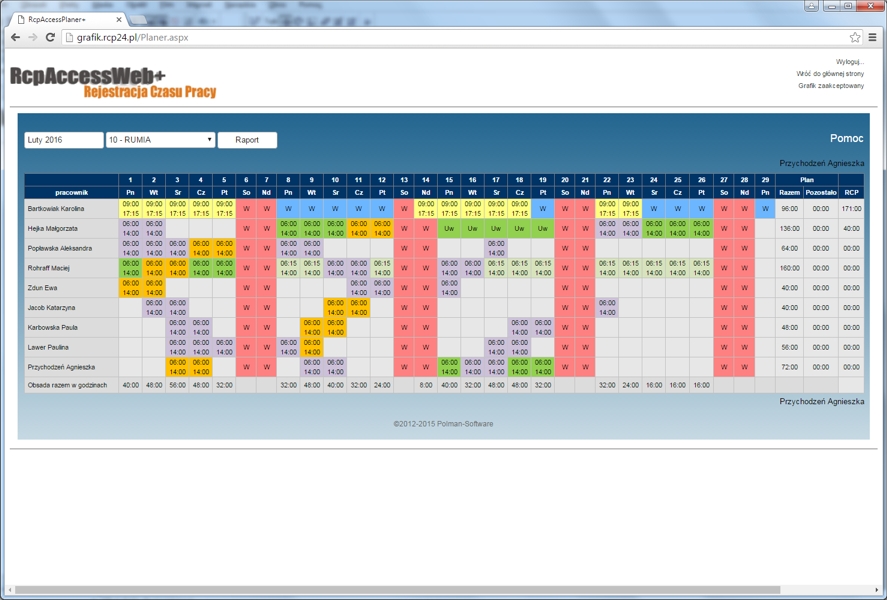887x600 pixels.
Task: Select employee row Bartkowiak Karolina
Action: point(56,209)
